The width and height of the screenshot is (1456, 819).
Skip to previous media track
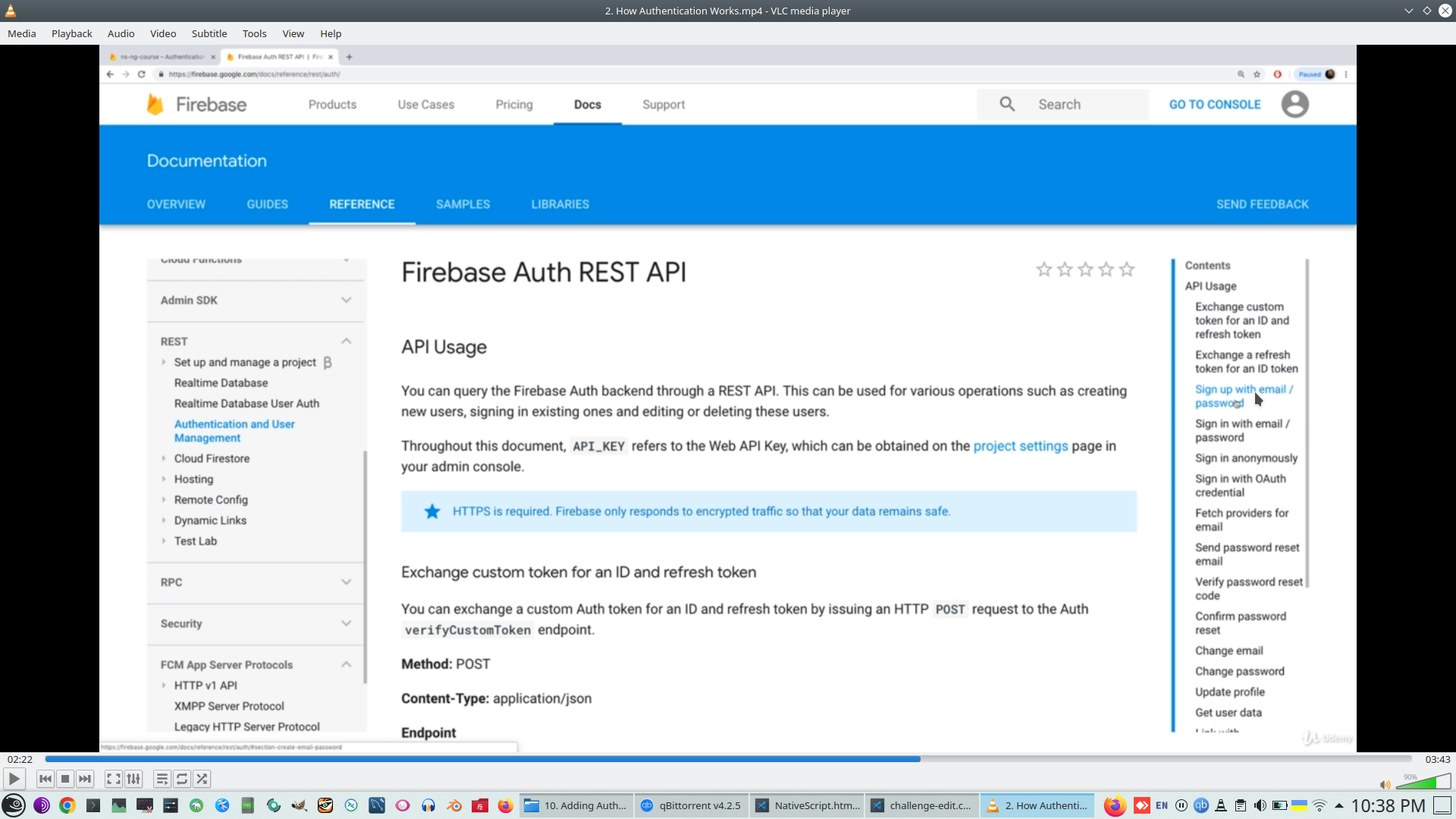click(x=45, y=779)
